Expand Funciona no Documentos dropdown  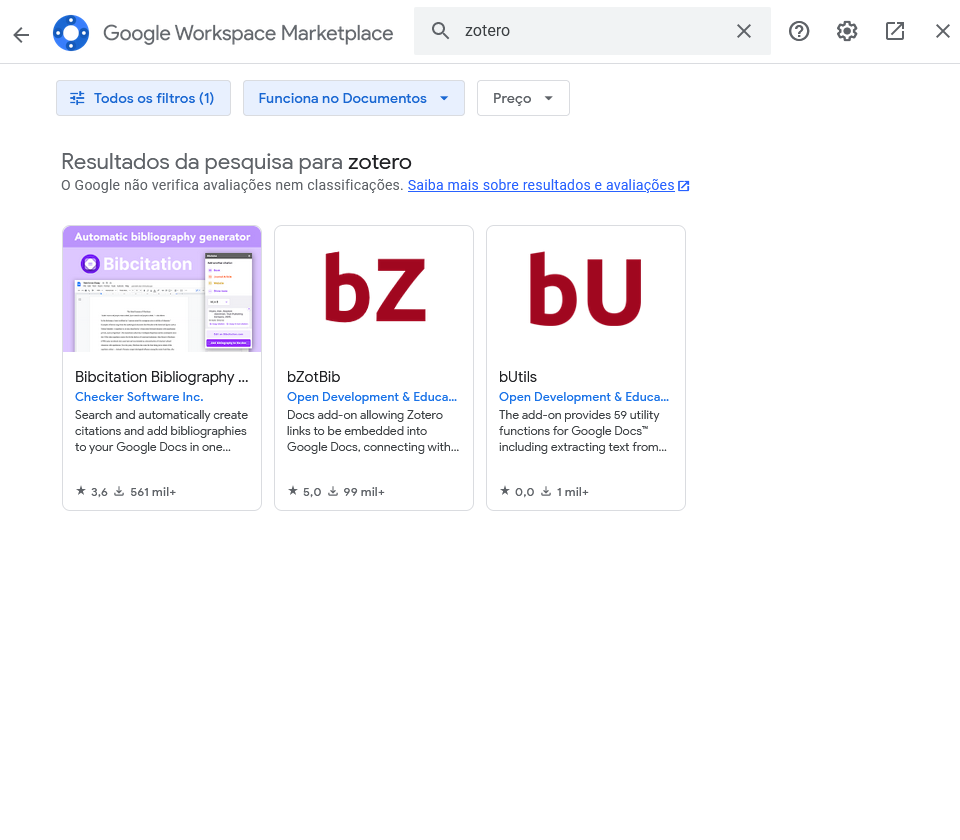(x=354, y=98)
